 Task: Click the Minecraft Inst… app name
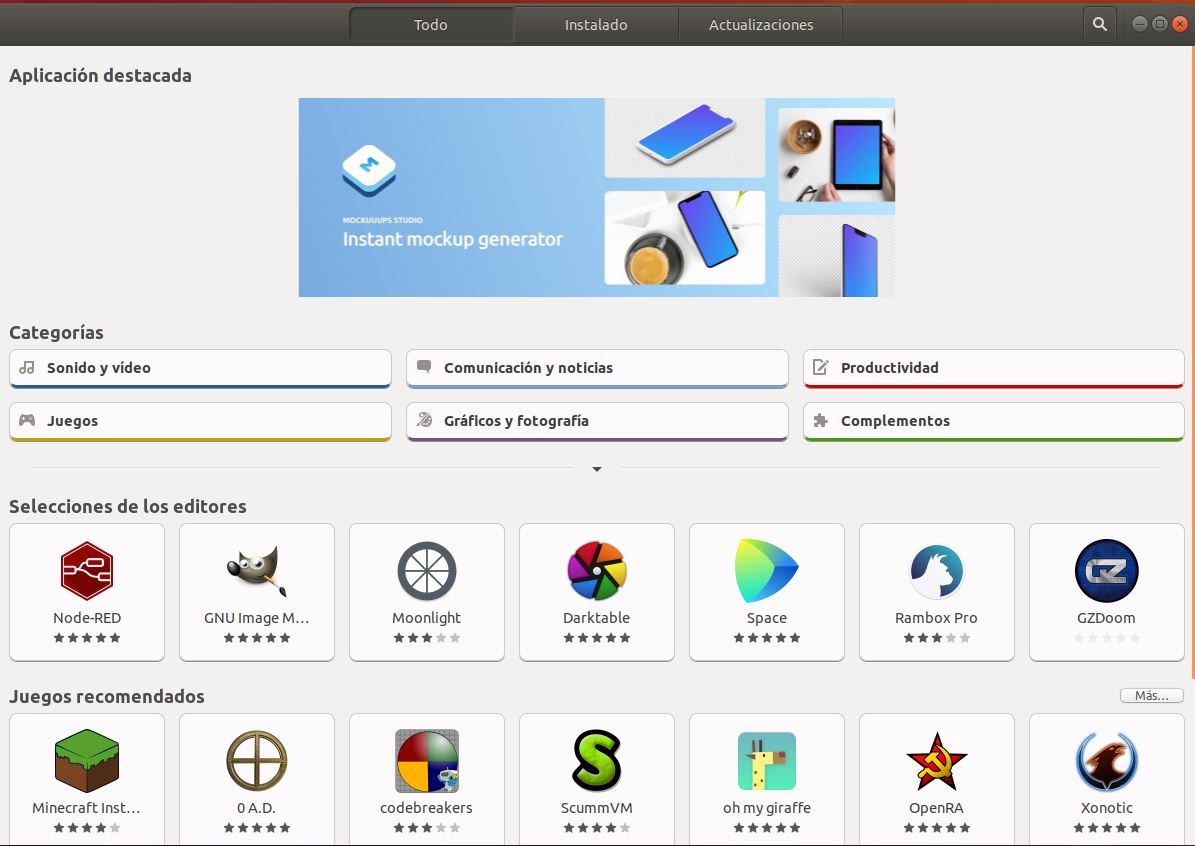(x=87, y=808)
